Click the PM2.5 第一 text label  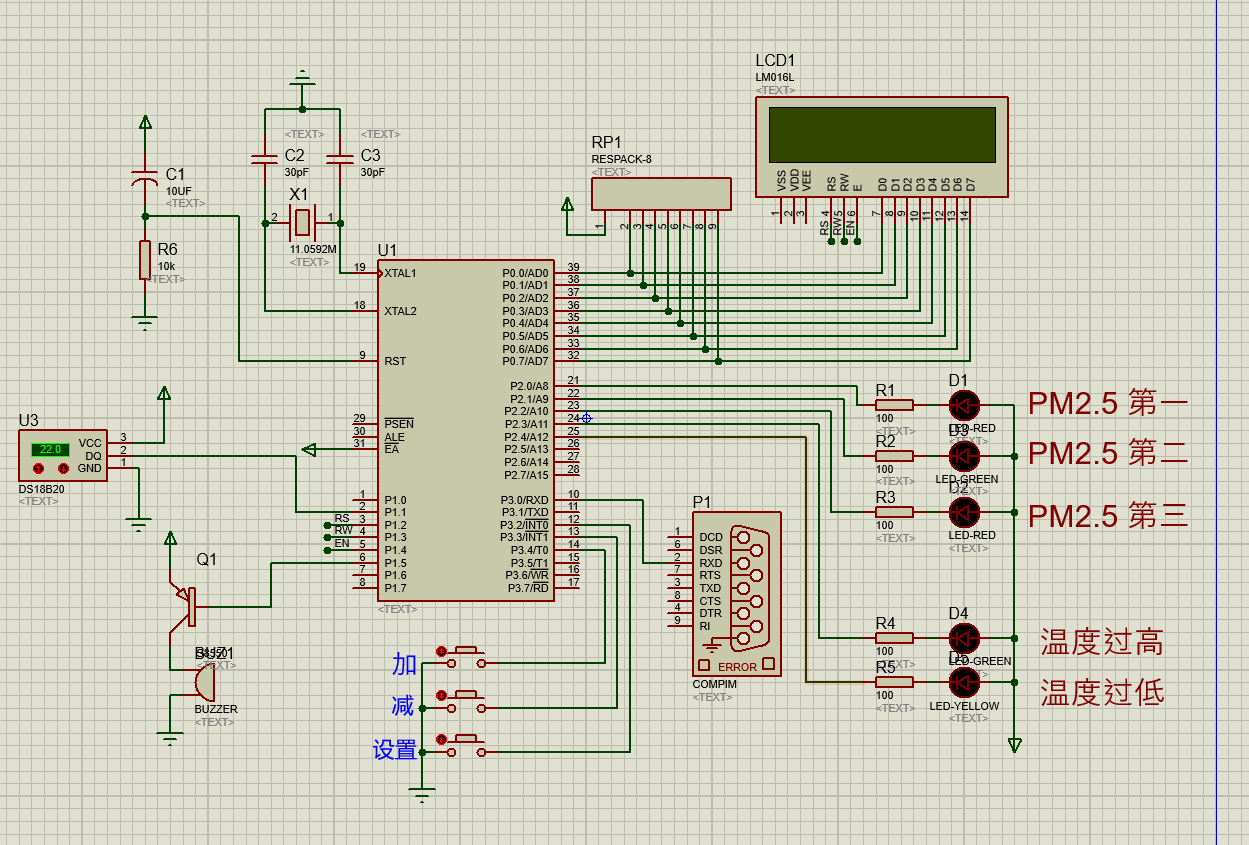1108,403
